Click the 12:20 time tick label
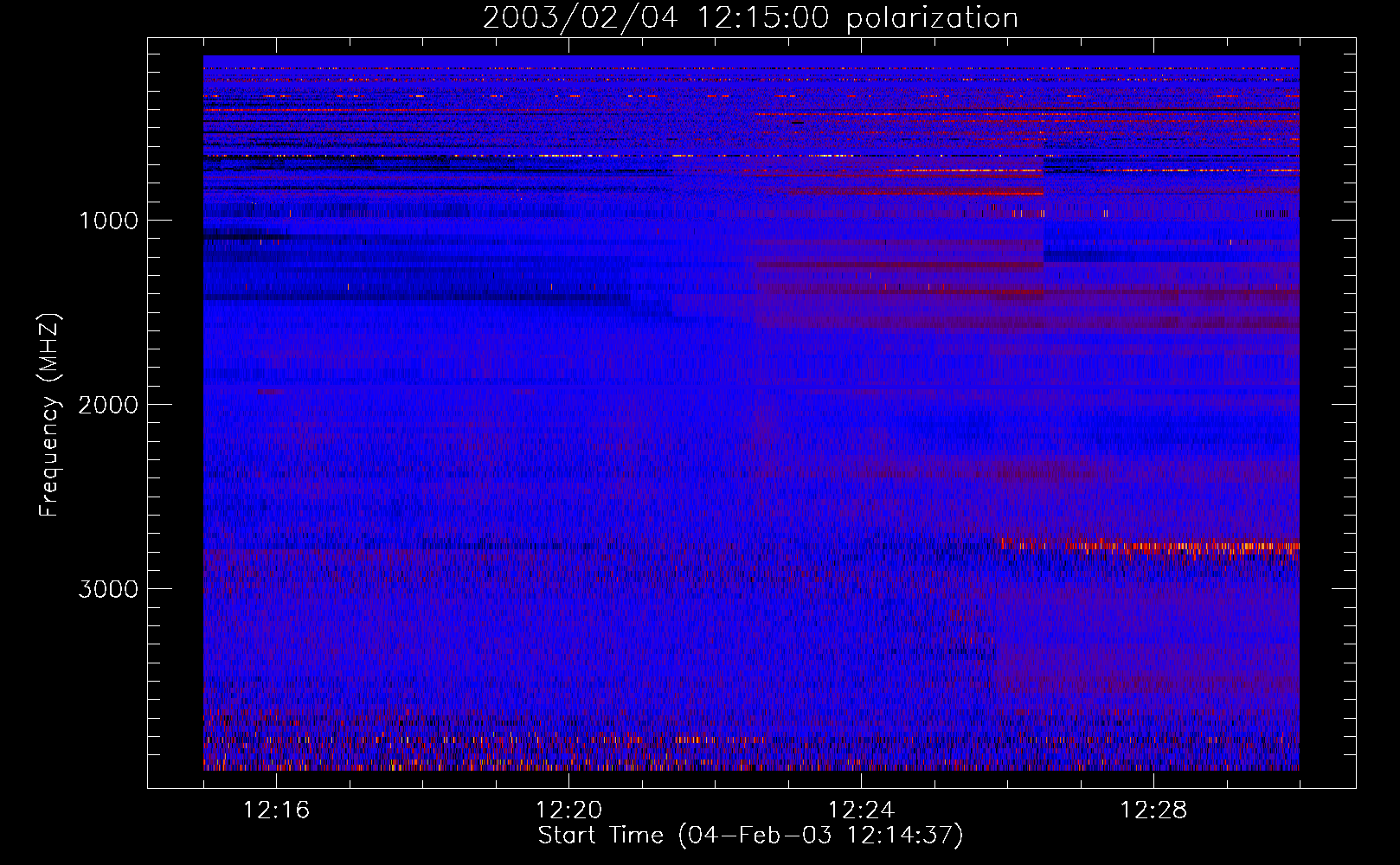1400x865 pixels. tap(568, 810)
